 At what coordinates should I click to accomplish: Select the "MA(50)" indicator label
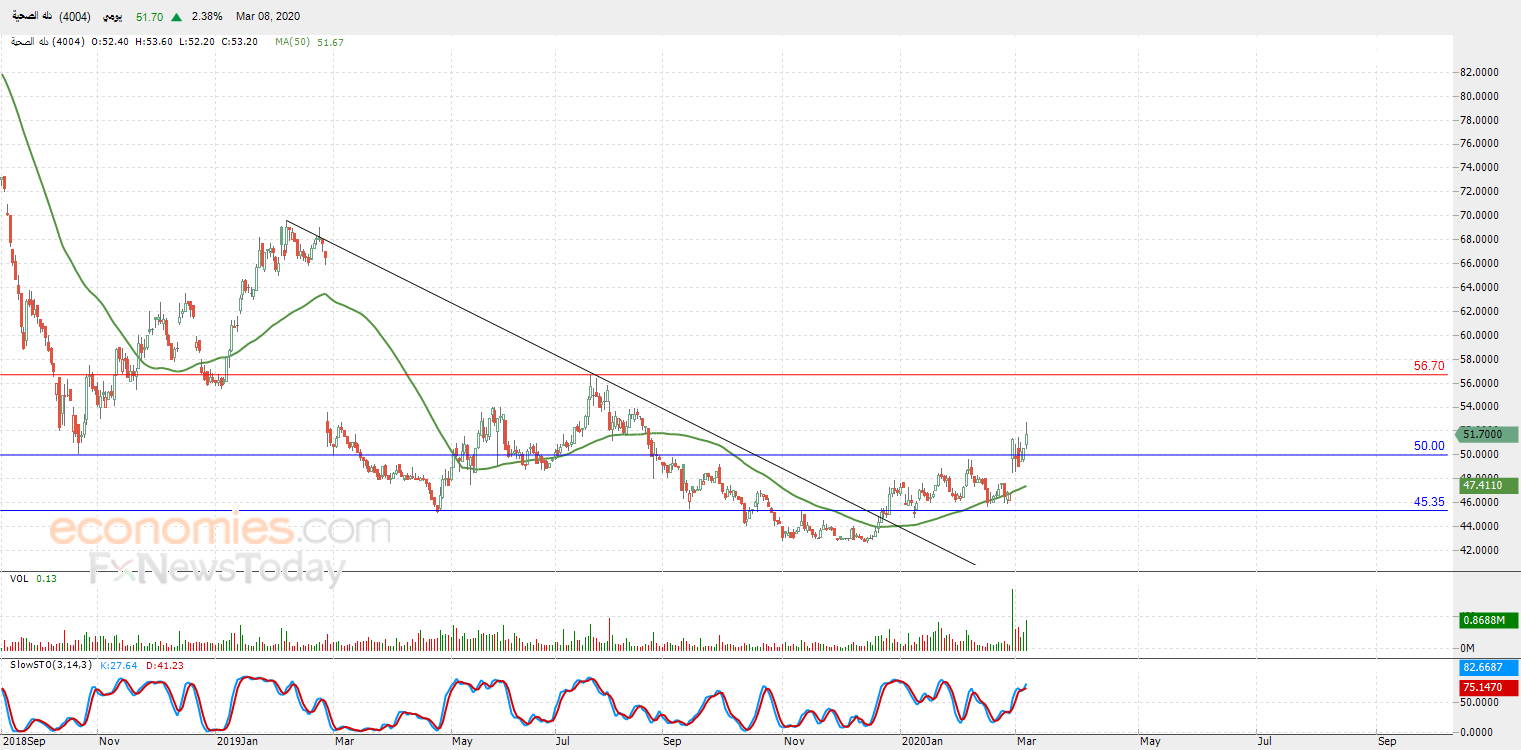294,41
